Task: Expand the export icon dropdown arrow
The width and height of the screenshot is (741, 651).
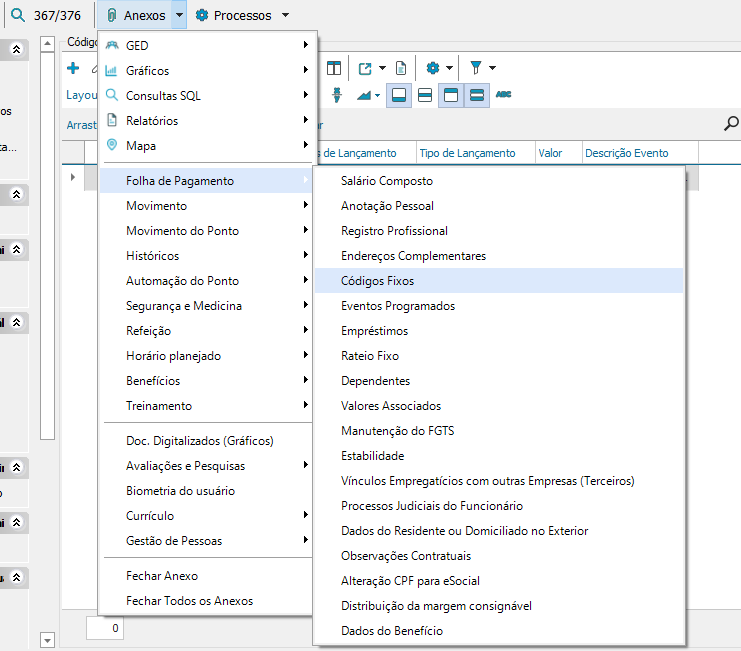Action: pyautogui.click(x=383, y=68)
